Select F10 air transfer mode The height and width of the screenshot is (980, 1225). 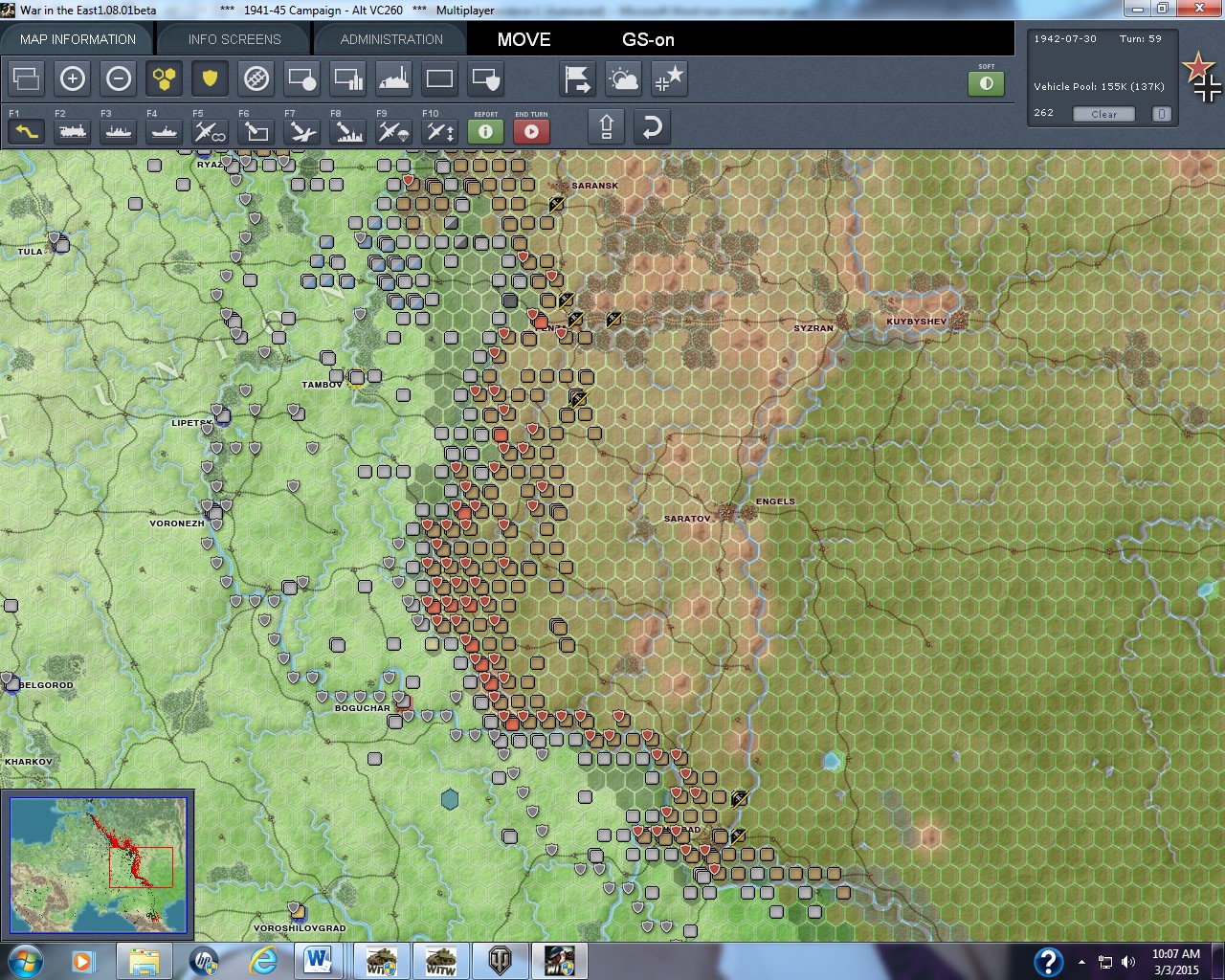pos(440,130)
